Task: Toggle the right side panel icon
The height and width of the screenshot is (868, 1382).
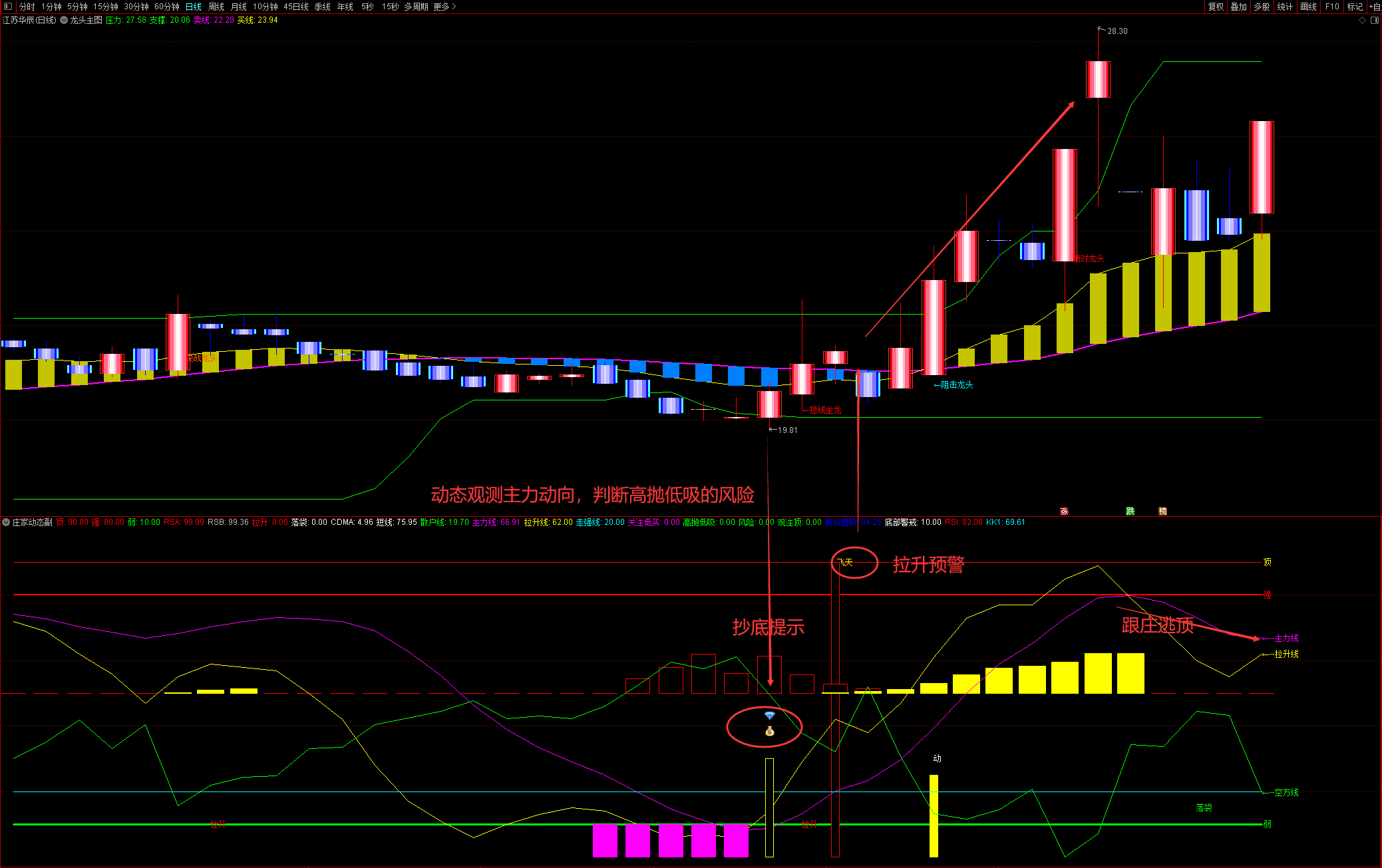Action: click(x=1375, y=21)
